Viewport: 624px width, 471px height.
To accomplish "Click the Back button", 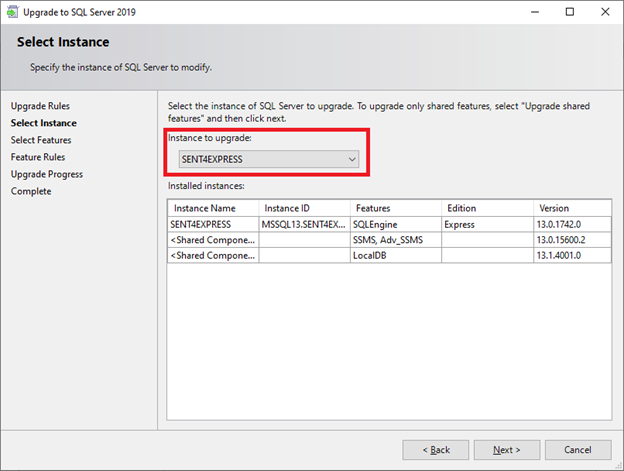I will (436, 450).
